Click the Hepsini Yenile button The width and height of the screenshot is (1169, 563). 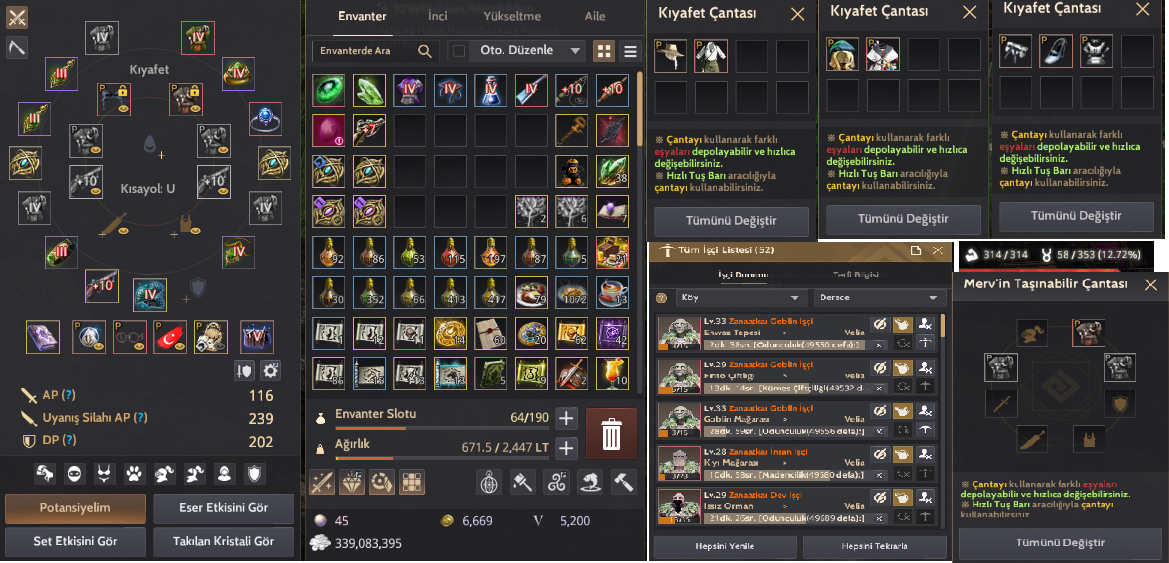(725, 546)
